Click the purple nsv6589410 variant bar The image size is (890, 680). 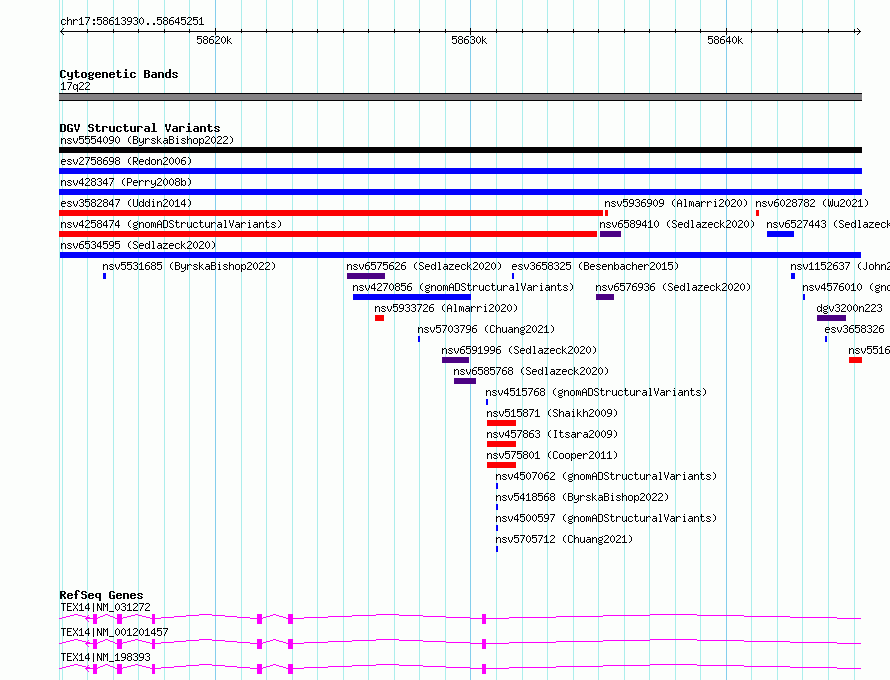[610, 234]
